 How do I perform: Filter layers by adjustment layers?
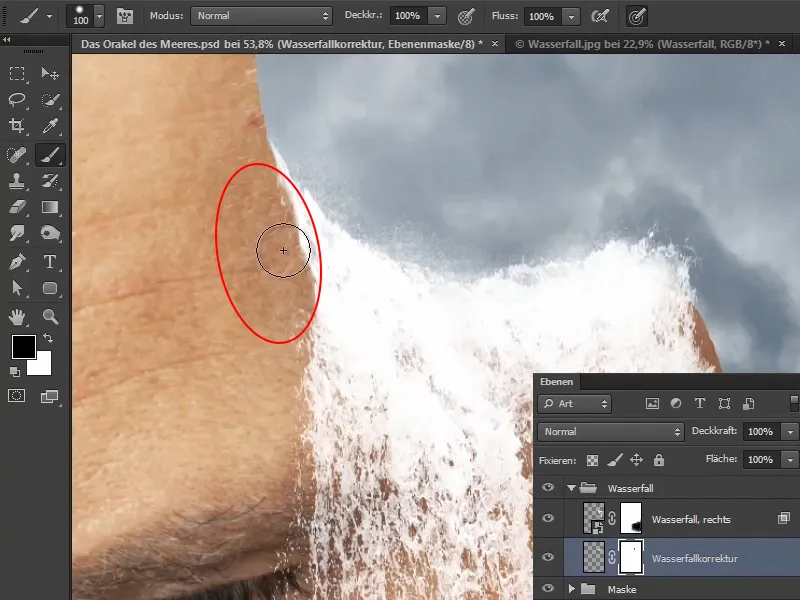(676, 404)
